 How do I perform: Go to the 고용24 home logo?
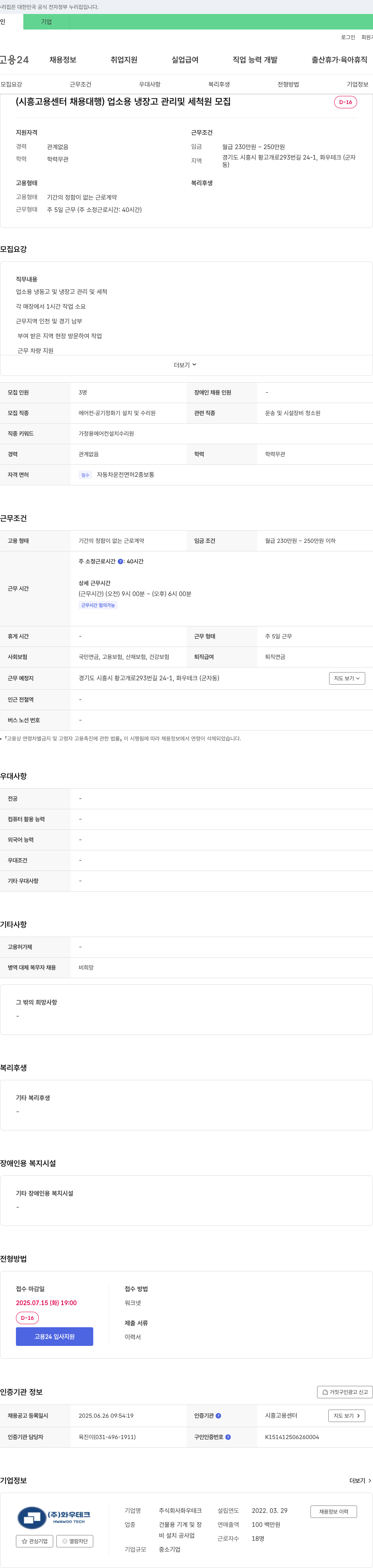[14, 60]
